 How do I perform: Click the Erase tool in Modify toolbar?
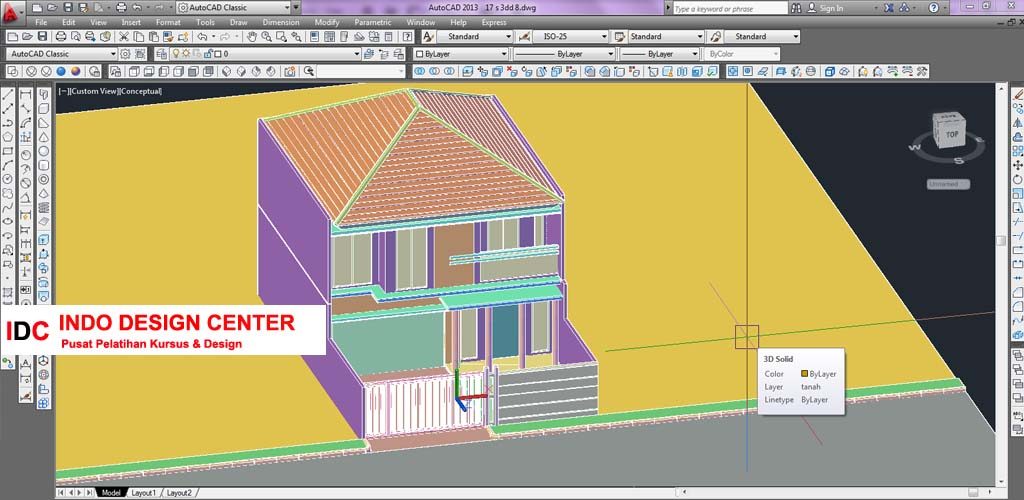coord(1017,95)
